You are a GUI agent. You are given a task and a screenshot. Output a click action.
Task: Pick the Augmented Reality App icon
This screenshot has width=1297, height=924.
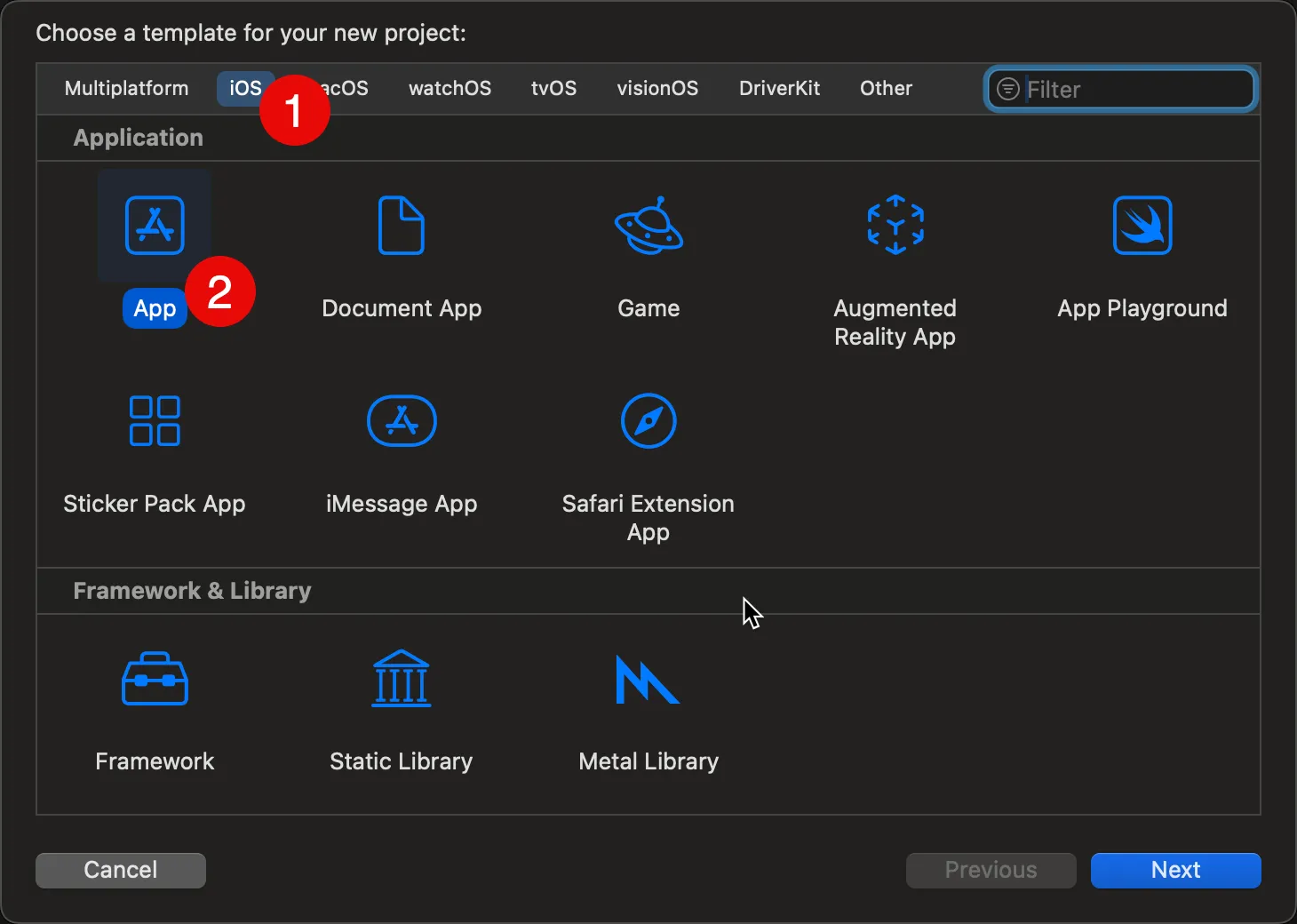895,226
